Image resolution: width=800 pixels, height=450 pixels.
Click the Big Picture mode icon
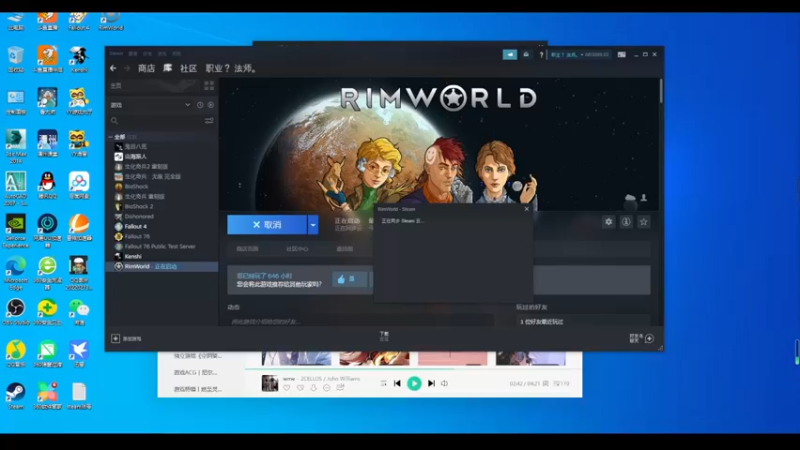621,55
